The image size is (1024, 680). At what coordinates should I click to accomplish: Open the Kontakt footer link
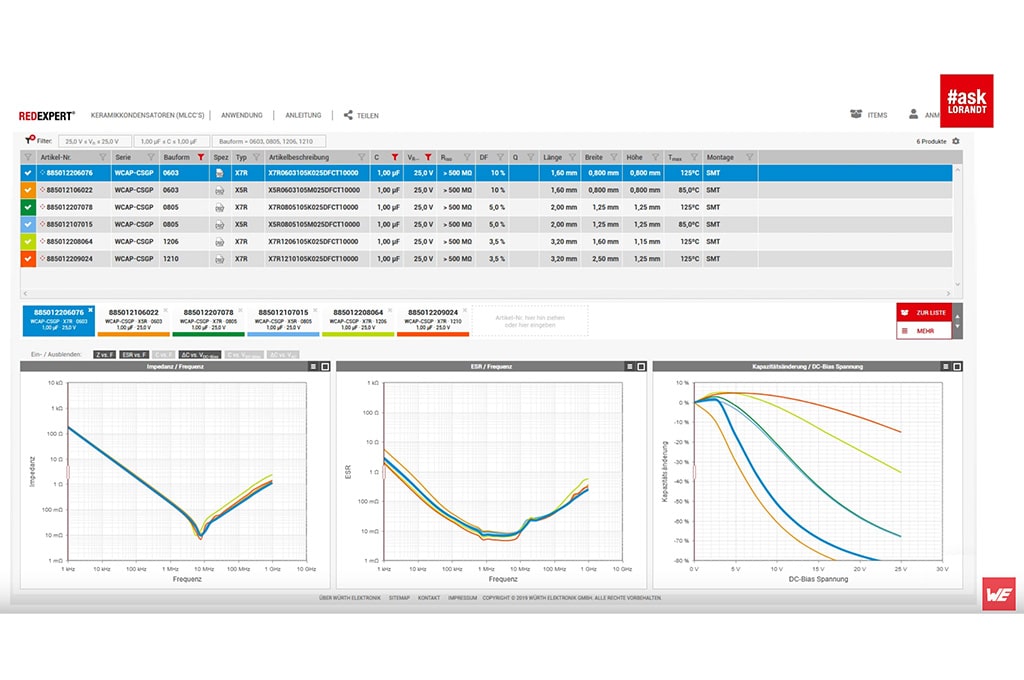(x=429, y=598)
